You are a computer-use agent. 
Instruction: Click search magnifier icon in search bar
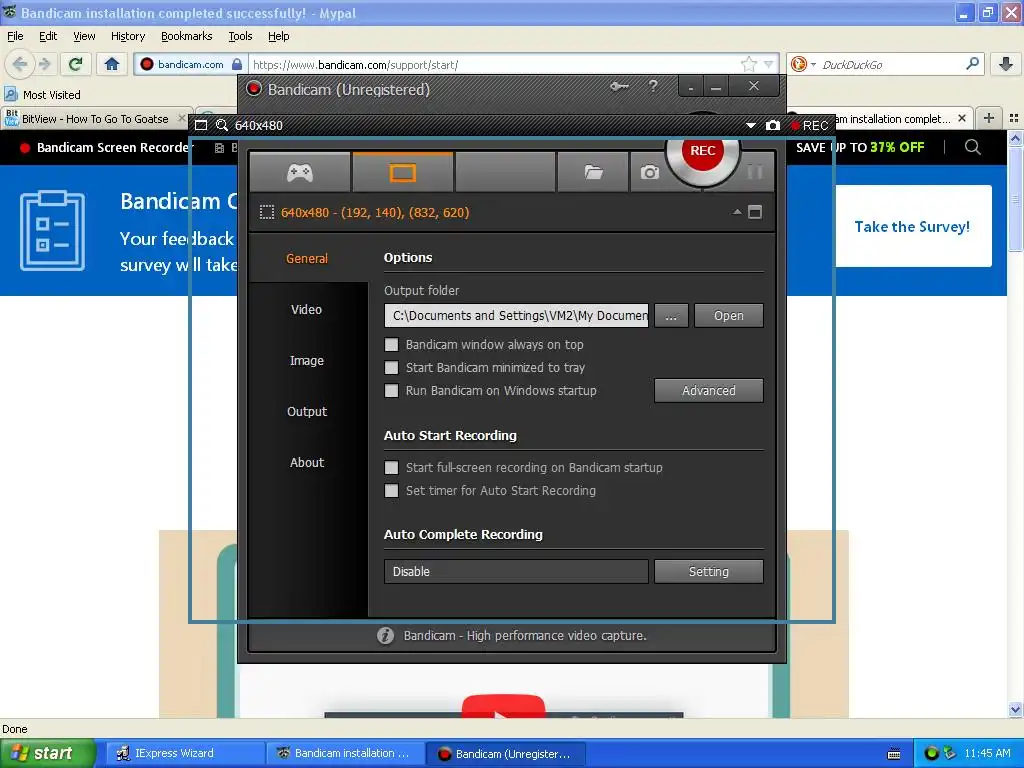click(x=972, y=64)
